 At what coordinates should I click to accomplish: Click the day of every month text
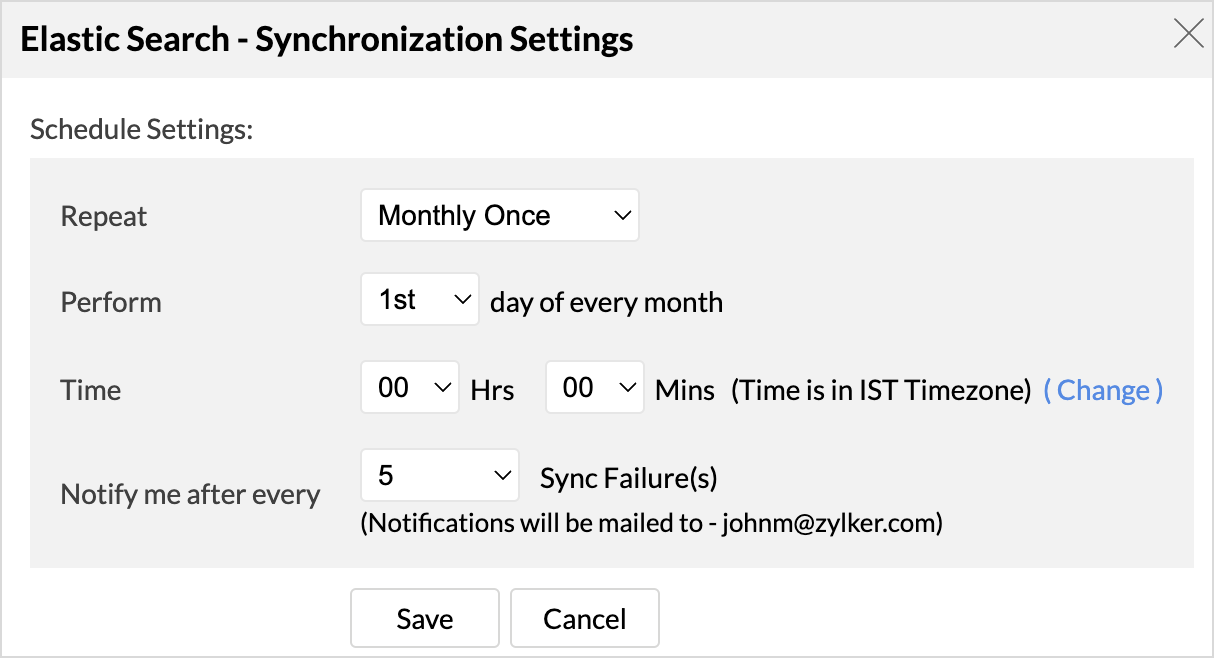(606, 302)
